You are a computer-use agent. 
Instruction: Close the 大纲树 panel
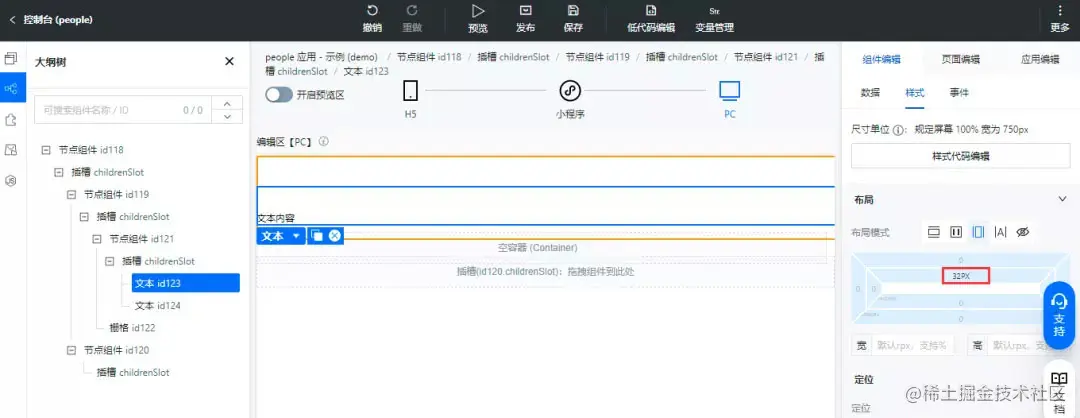pyautogui.click(x=229, y=61)
